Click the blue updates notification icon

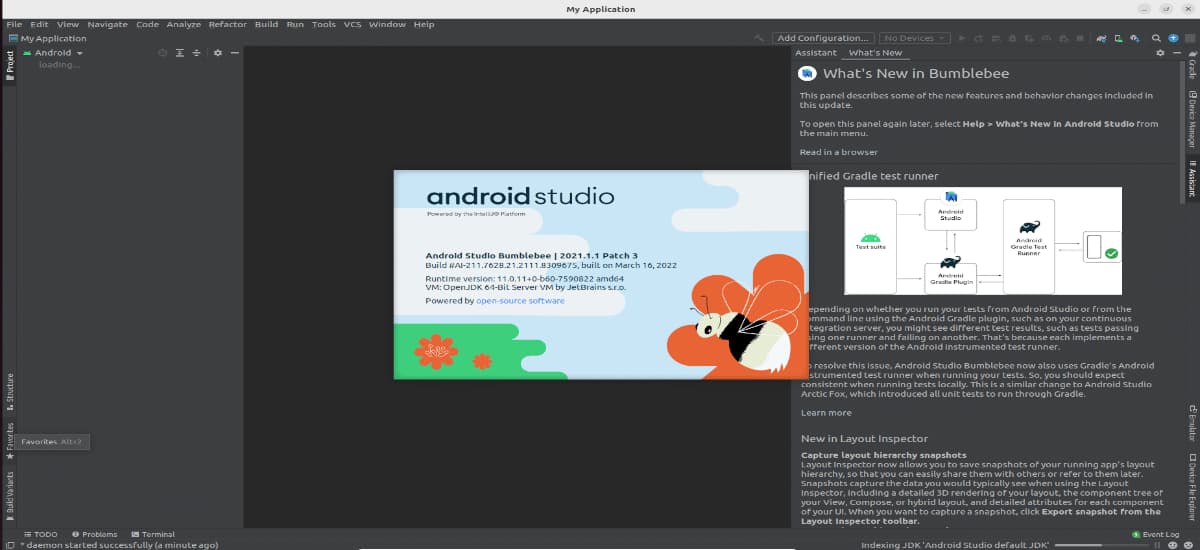[1173, 38]
